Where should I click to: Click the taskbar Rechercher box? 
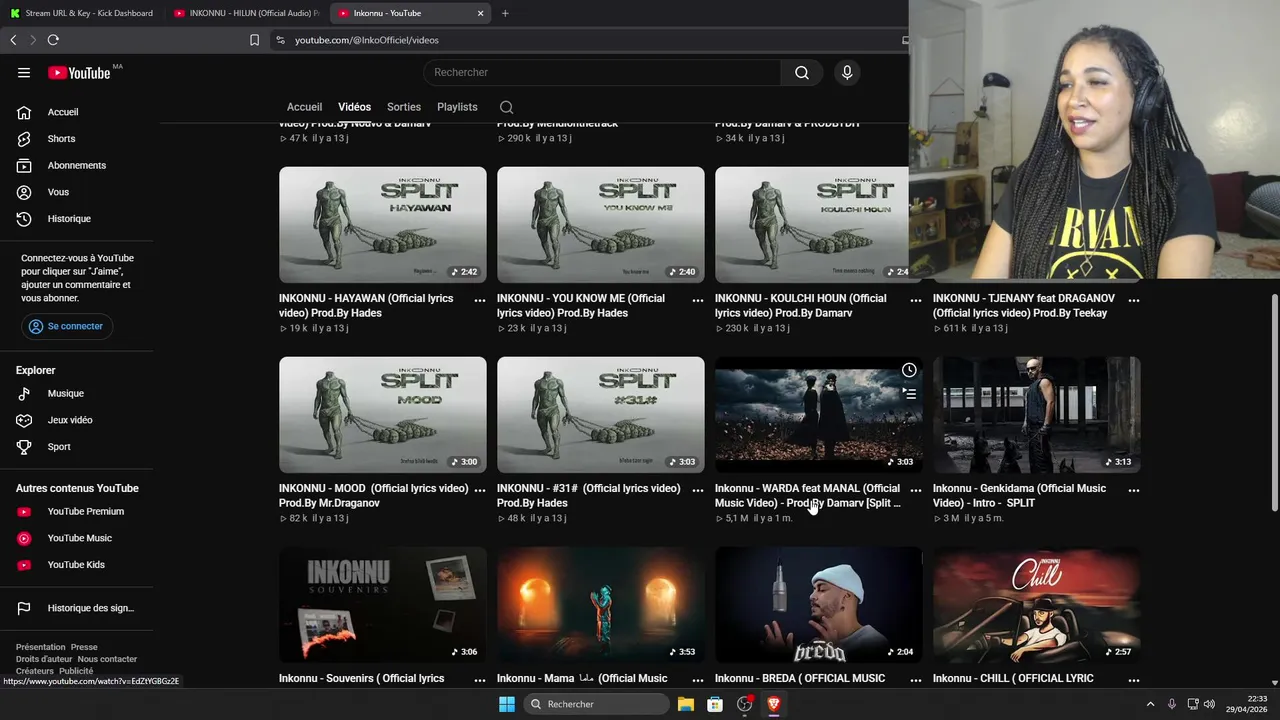597,704
